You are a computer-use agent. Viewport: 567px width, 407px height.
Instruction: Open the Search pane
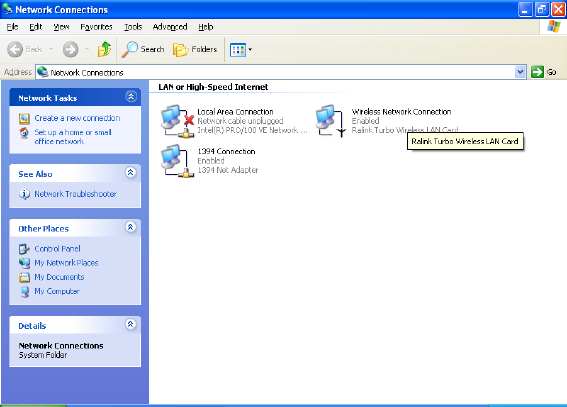(143, 49)
